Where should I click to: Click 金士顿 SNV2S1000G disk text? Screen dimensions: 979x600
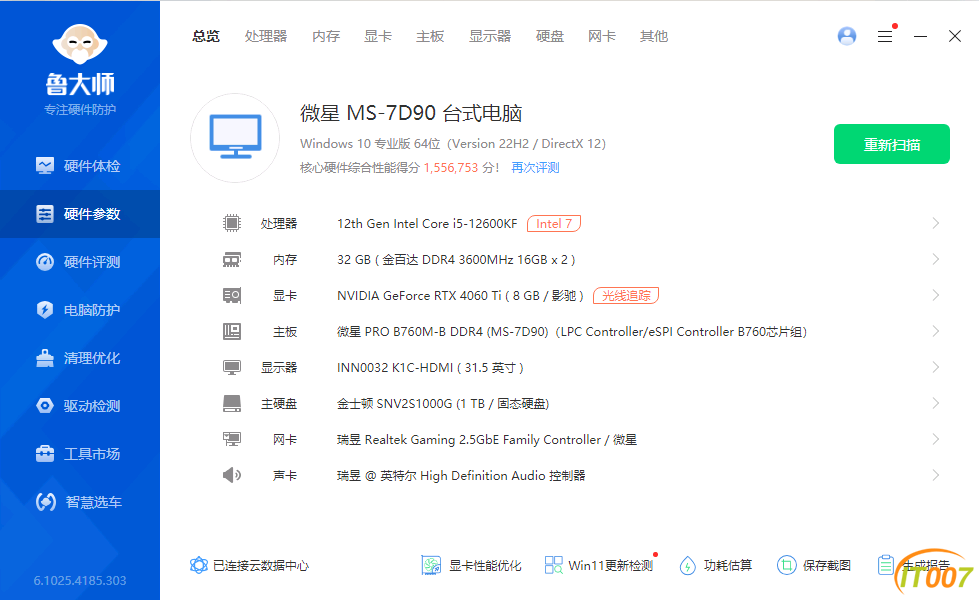click(x=443, y=404)
